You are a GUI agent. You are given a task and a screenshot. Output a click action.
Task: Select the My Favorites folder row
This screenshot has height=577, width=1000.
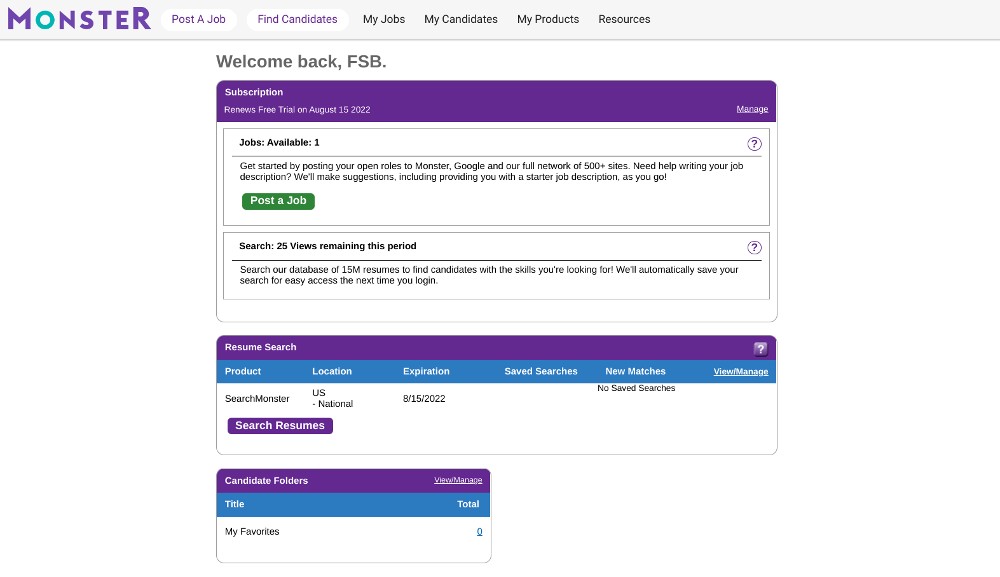(353, 532)
